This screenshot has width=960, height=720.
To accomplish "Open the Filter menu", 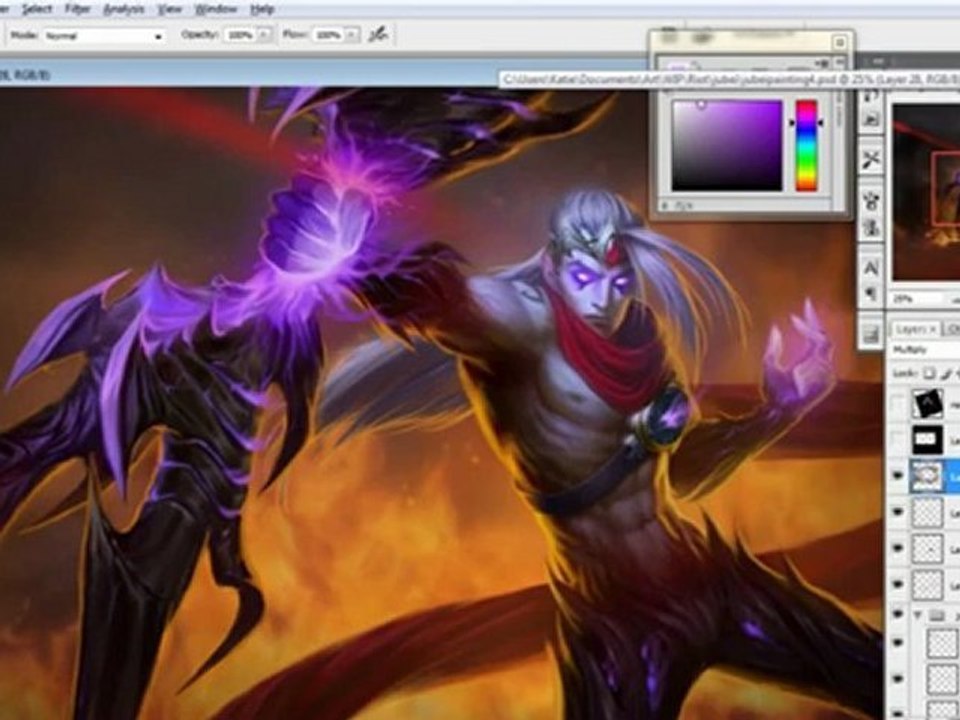I will (x=77, y=9).
